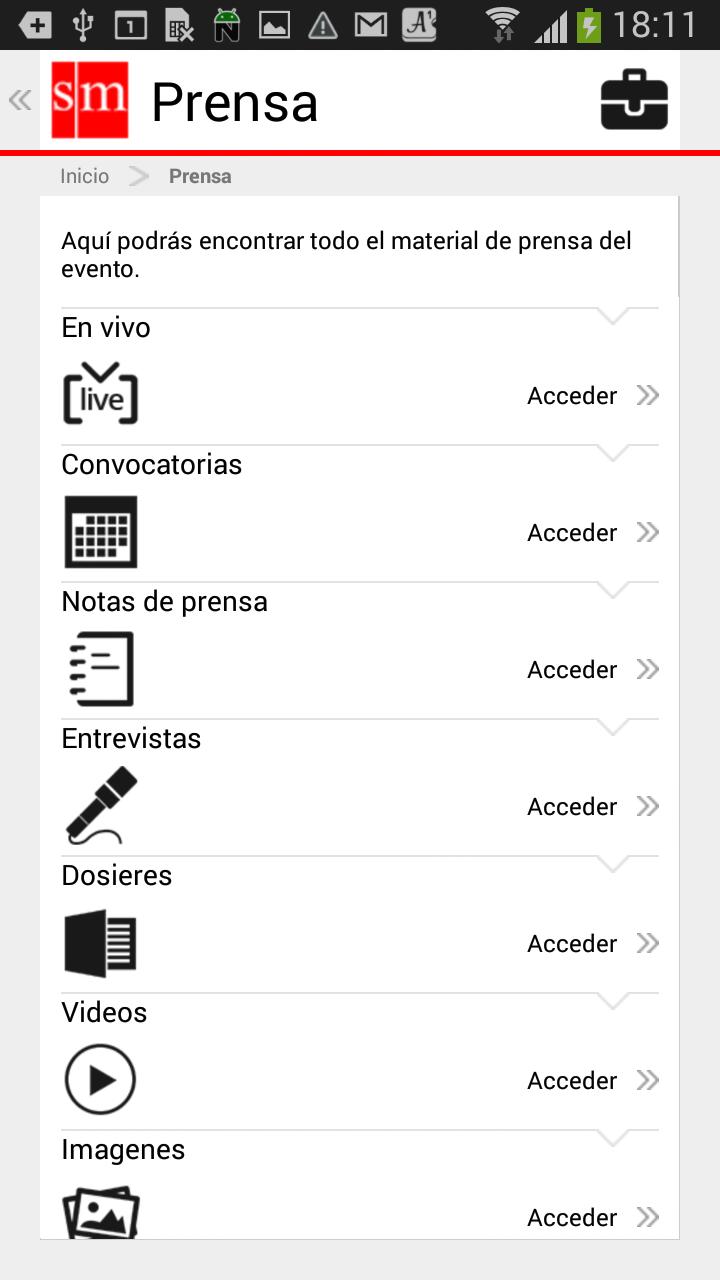This screenshot has width=720, height=1280.
Task: Tap the live TV icon
Action: (x=100, y=394)
